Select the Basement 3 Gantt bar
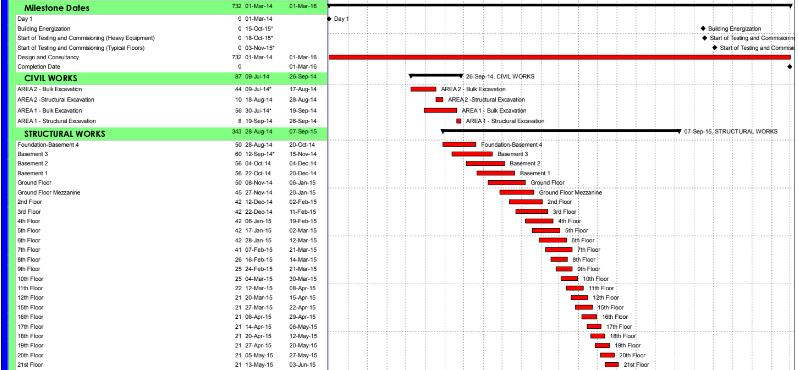This screenshot has width=798, height=370. pyautogui.click(x=472, y=154)
